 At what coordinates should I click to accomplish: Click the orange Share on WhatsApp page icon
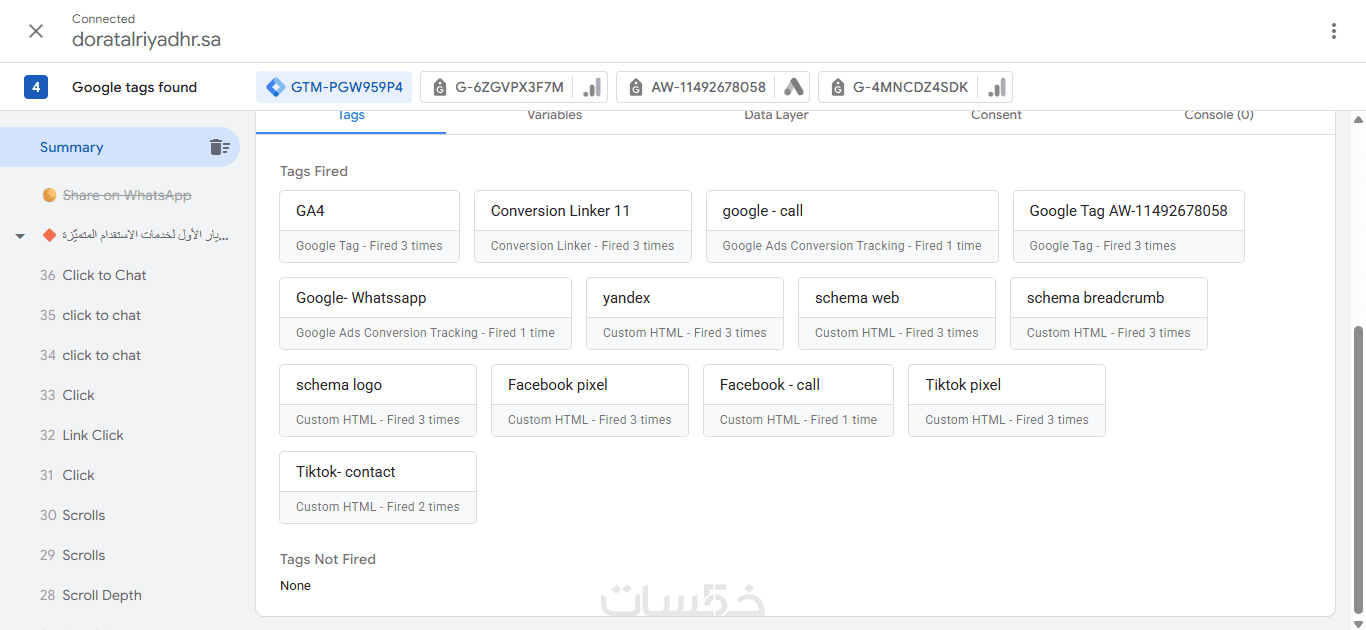click(x=50, y=195)
